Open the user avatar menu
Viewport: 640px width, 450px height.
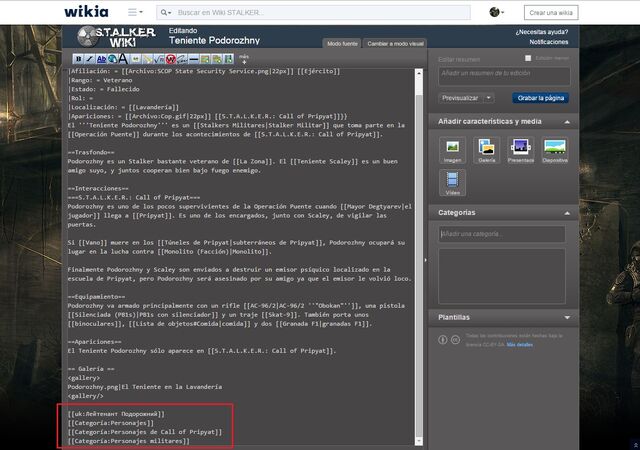(496, 12)
